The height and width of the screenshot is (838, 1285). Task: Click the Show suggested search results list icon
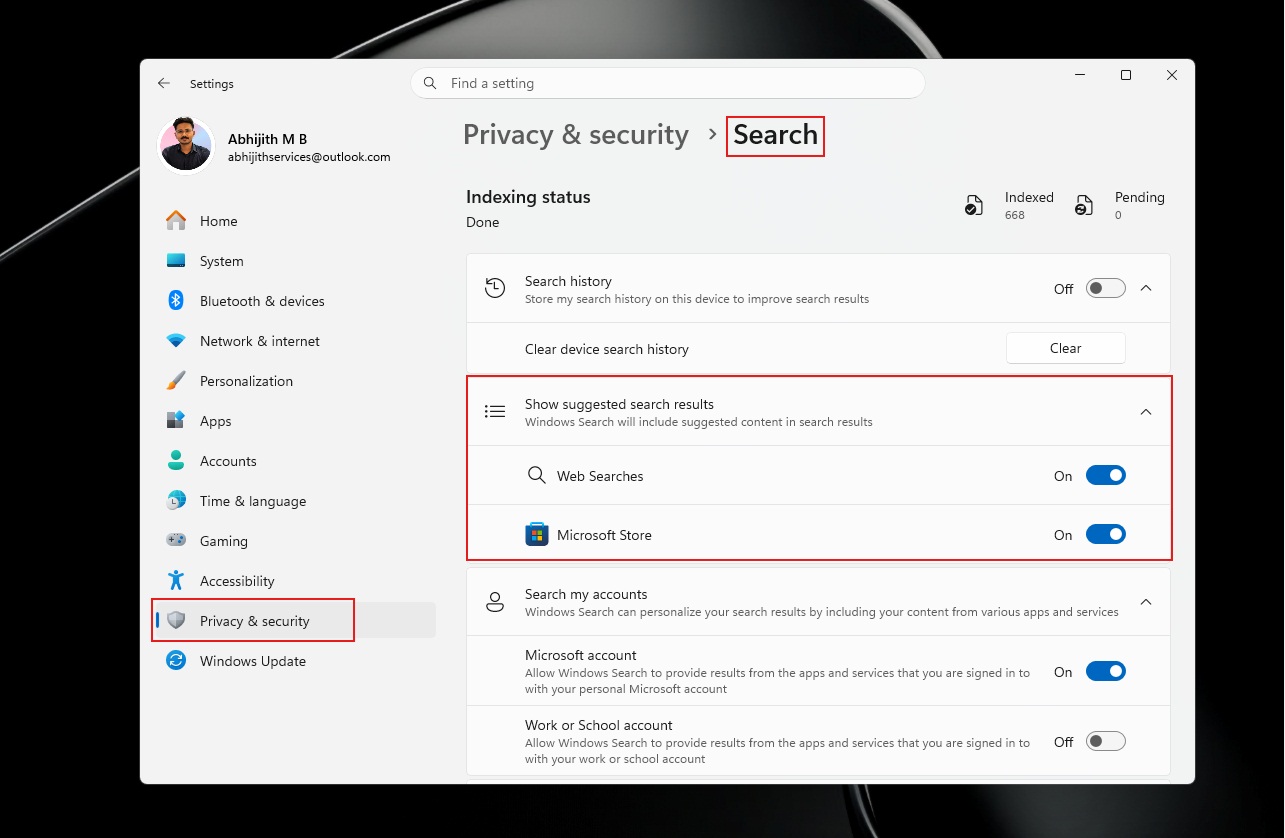495,412
